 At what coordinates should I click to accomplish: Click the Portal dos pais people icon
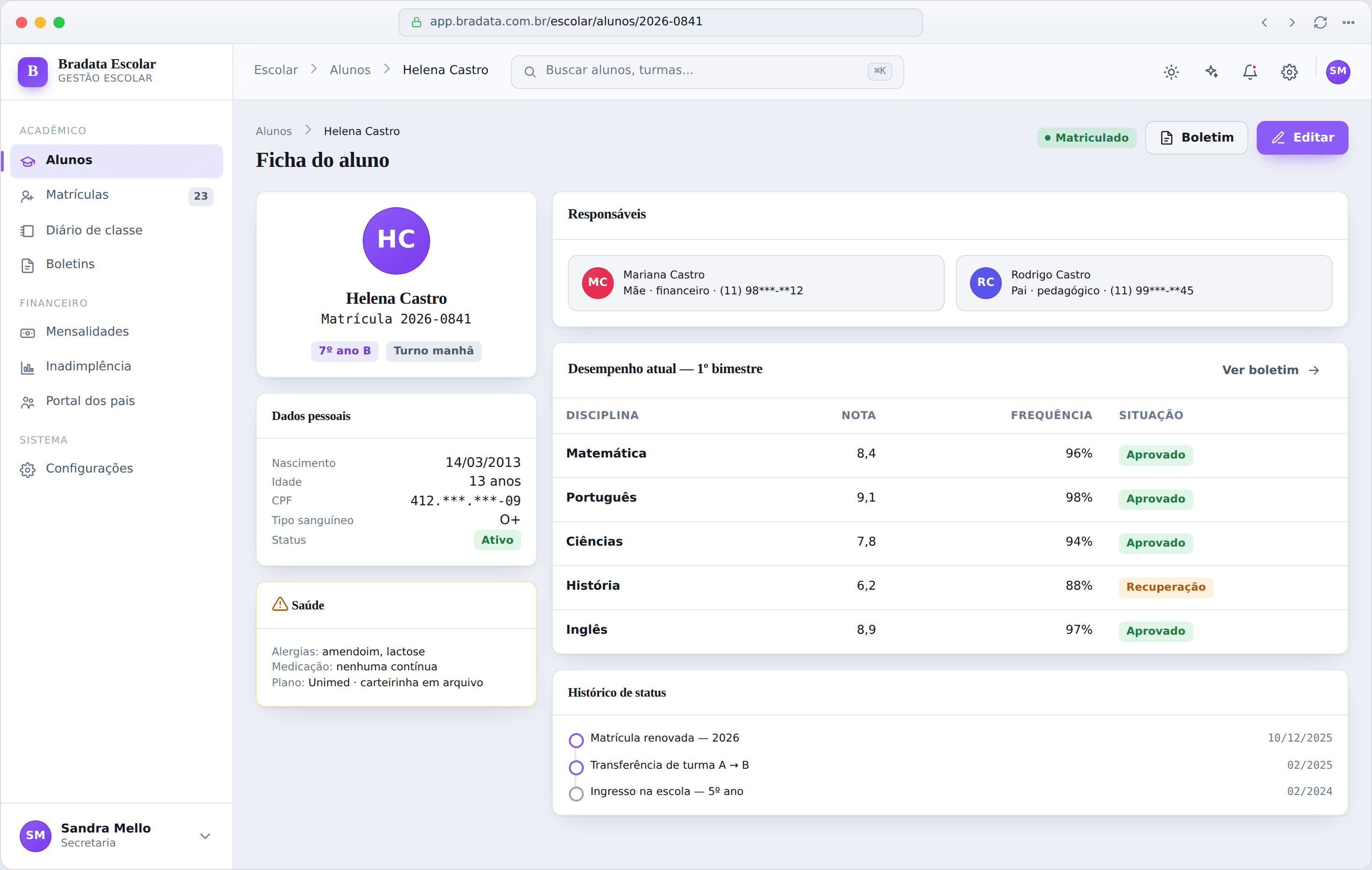pos(27,402)
